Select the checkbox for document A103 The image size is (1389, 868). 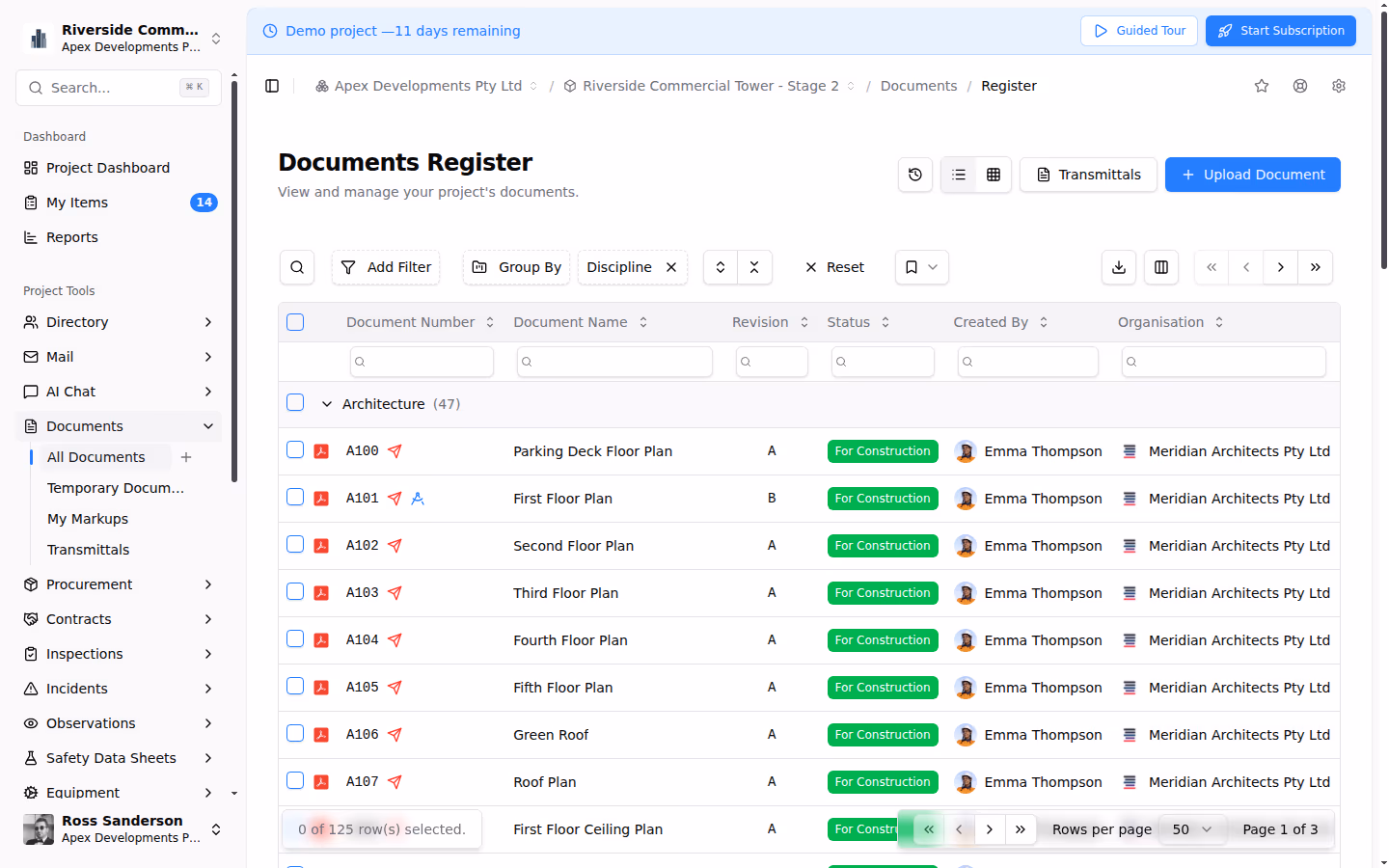pyautogui.click(x=295, y=591)
